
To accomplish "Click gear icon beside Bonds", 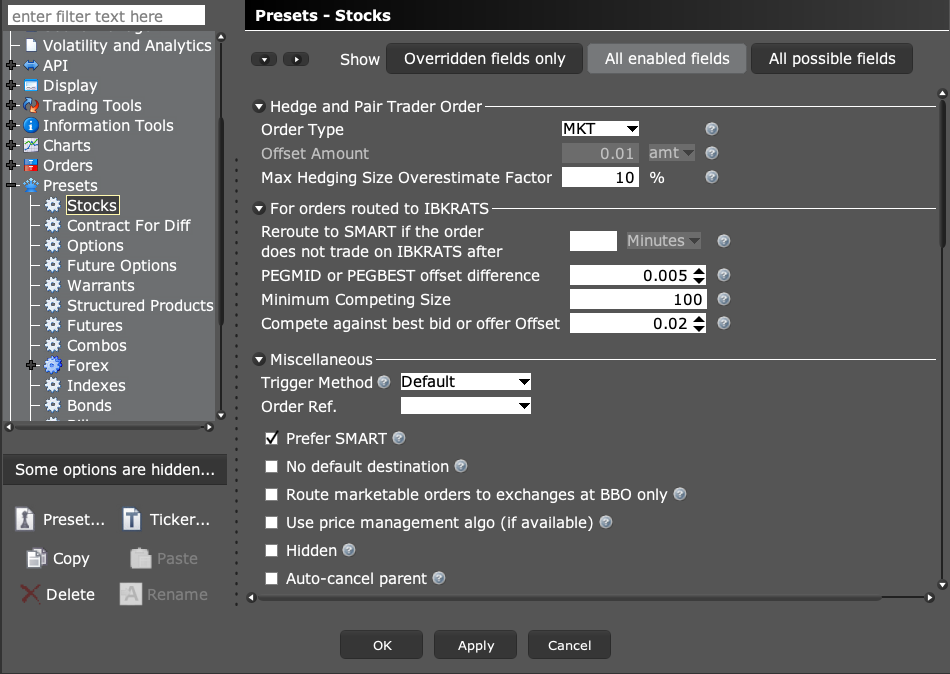I will 53,405.
